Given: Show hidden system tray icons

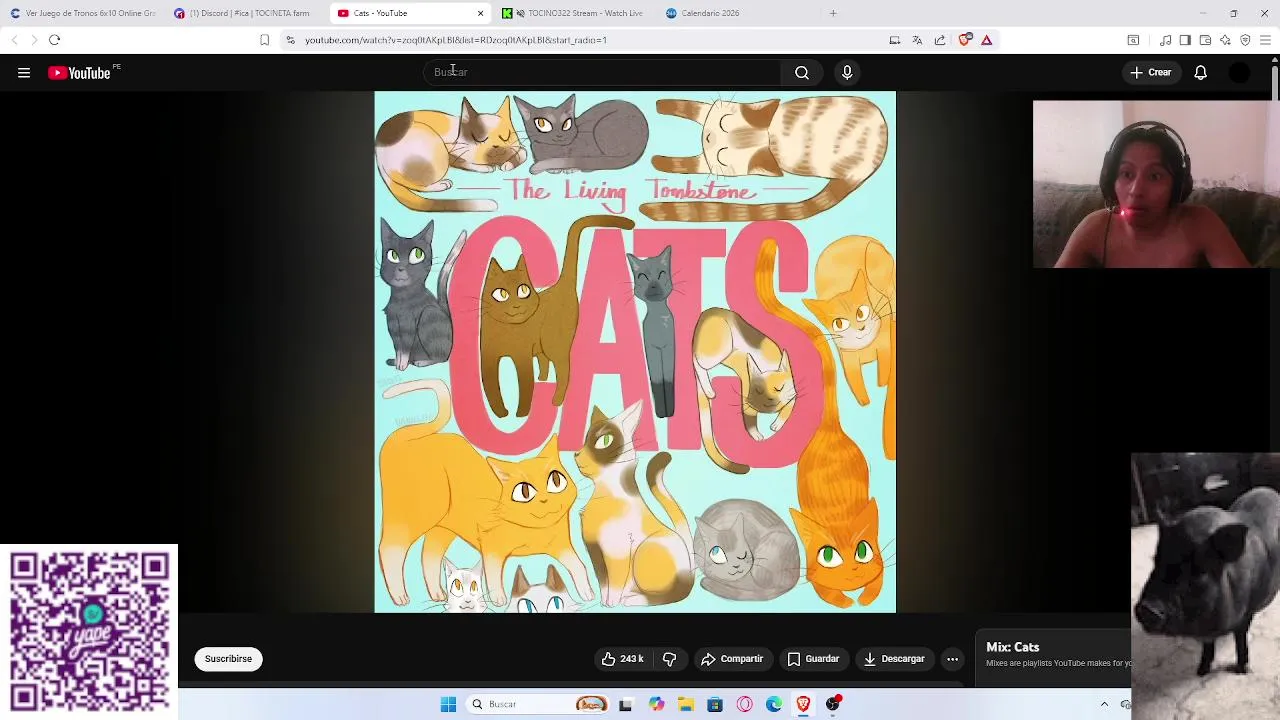Looking at the screenshot, I should click(x=1104, y=704).
